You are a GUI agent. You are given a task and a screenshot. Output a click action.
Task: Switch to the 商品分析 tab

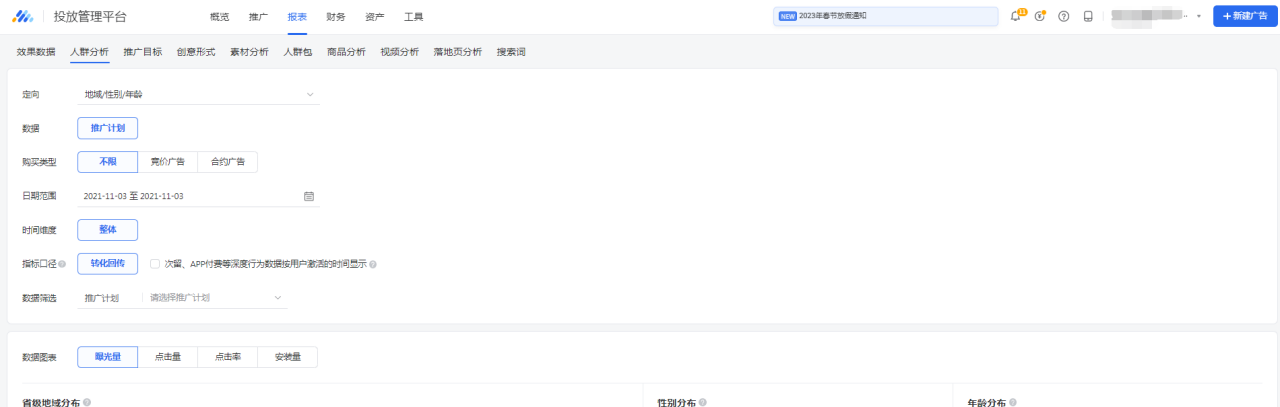click(x=346, y=51)
